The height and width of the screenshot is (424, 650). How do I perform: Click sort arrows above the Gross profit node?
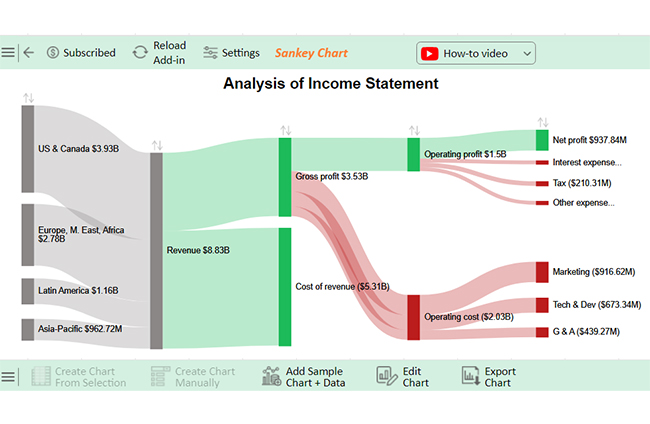(x=286, y=131)
